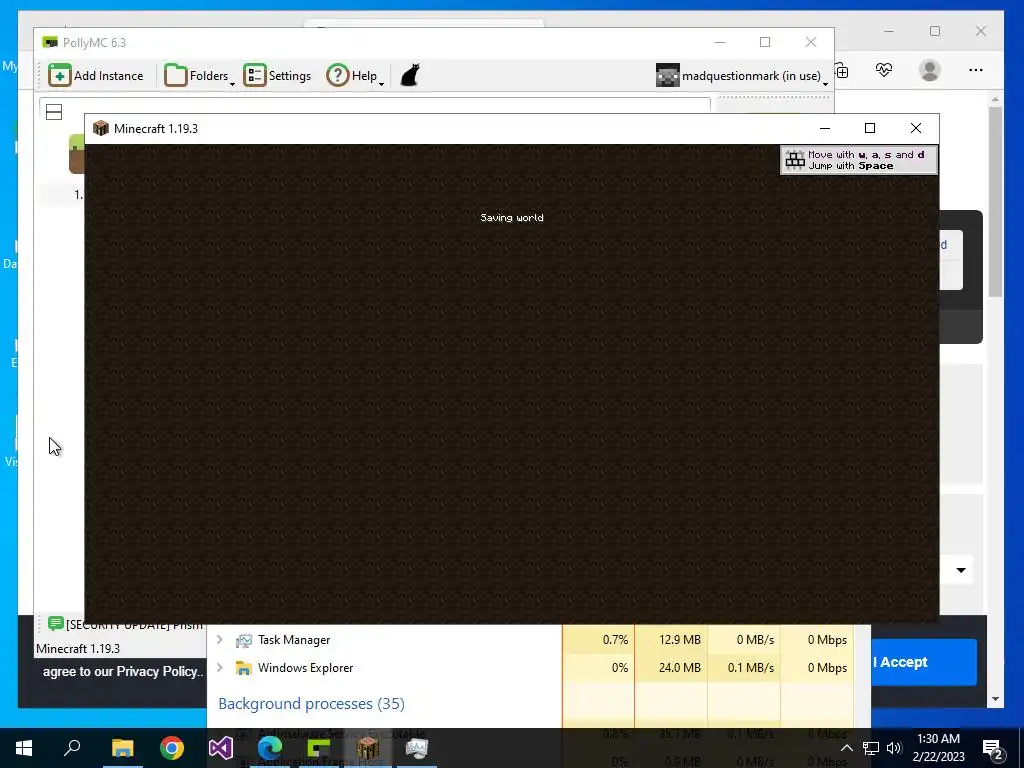This screenshot has height=768, width=1024.
Task: Minimize the Minecraft 1.19.3 window
Action: point(825,128)
